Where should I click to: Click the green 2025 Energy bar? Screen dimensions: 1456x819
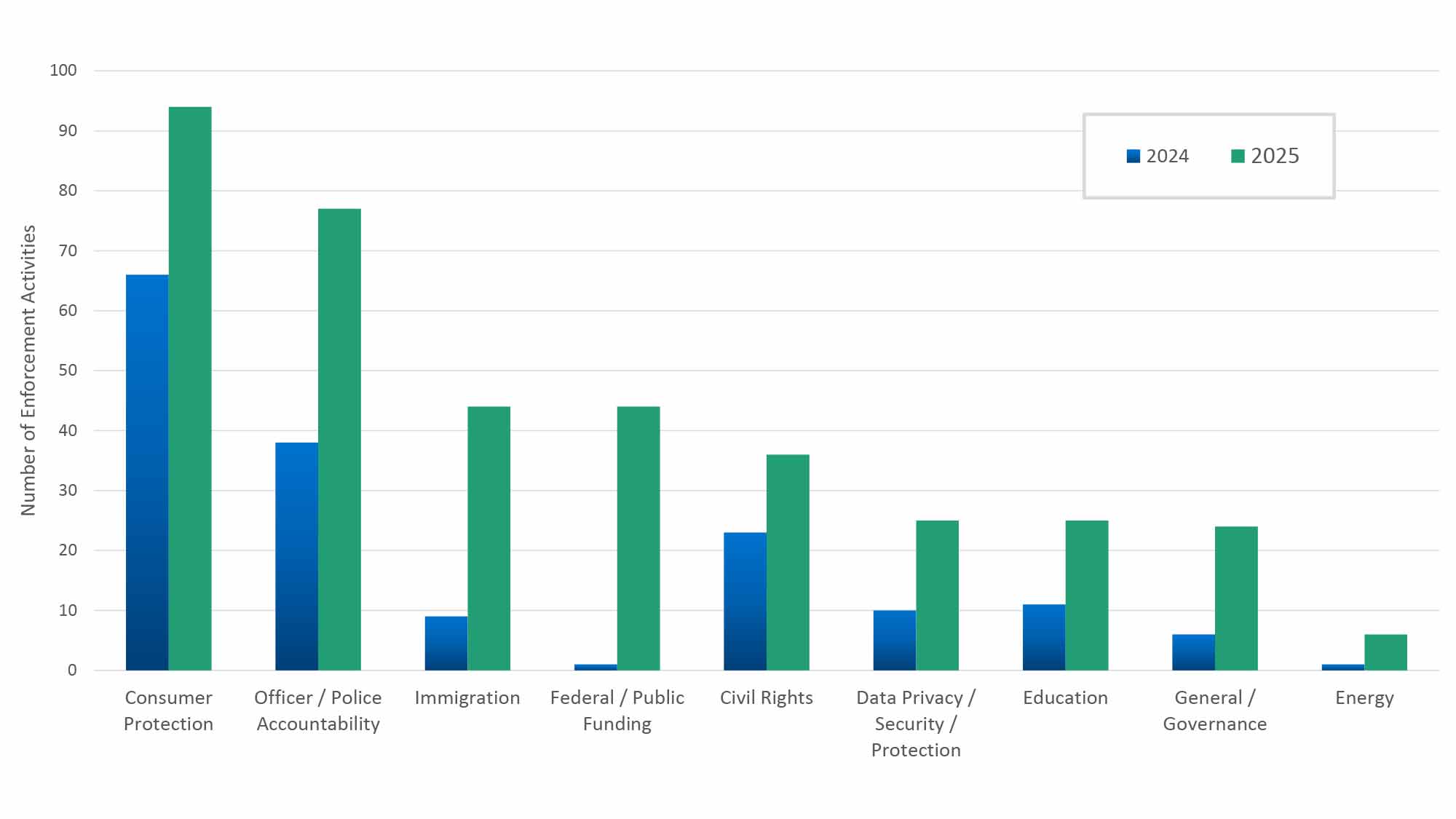pos(1385,652)
